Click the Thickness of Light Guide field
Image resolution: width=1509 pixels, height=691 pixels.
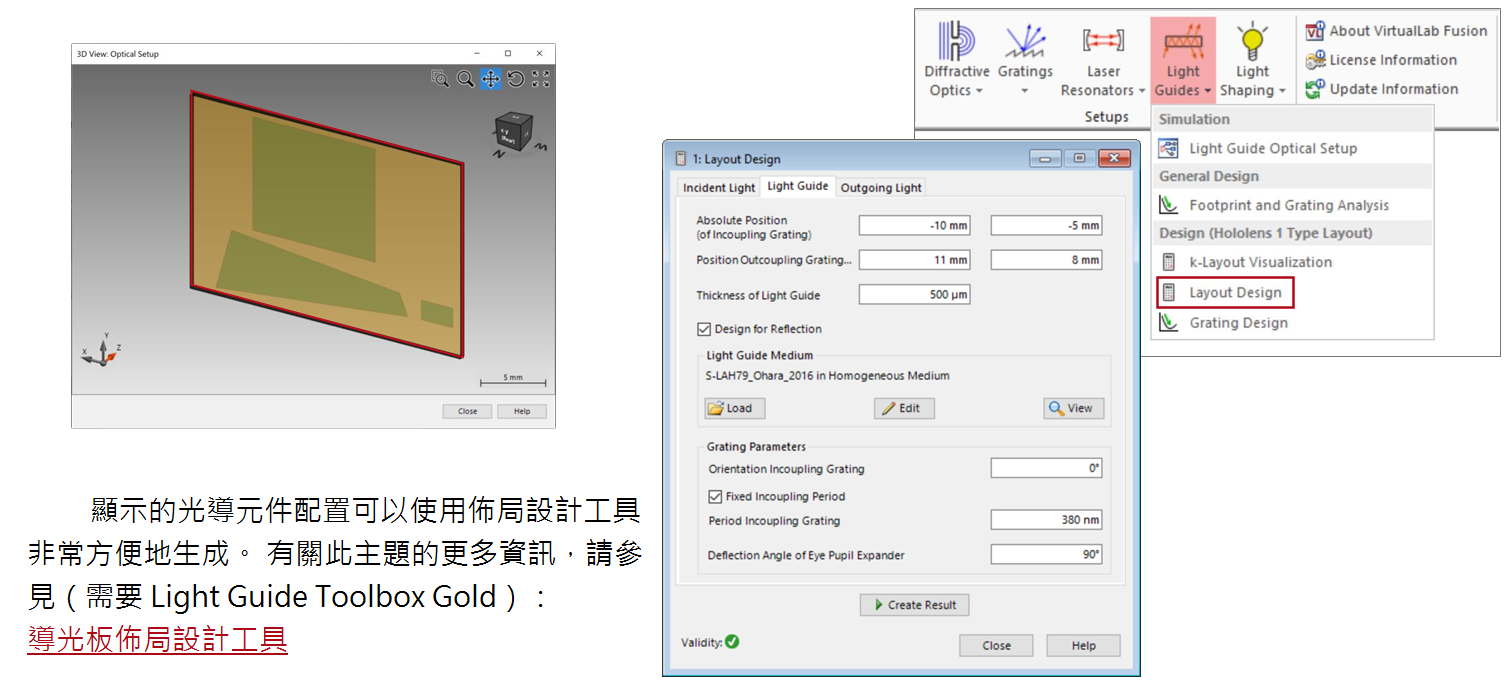tap(914, 295)
